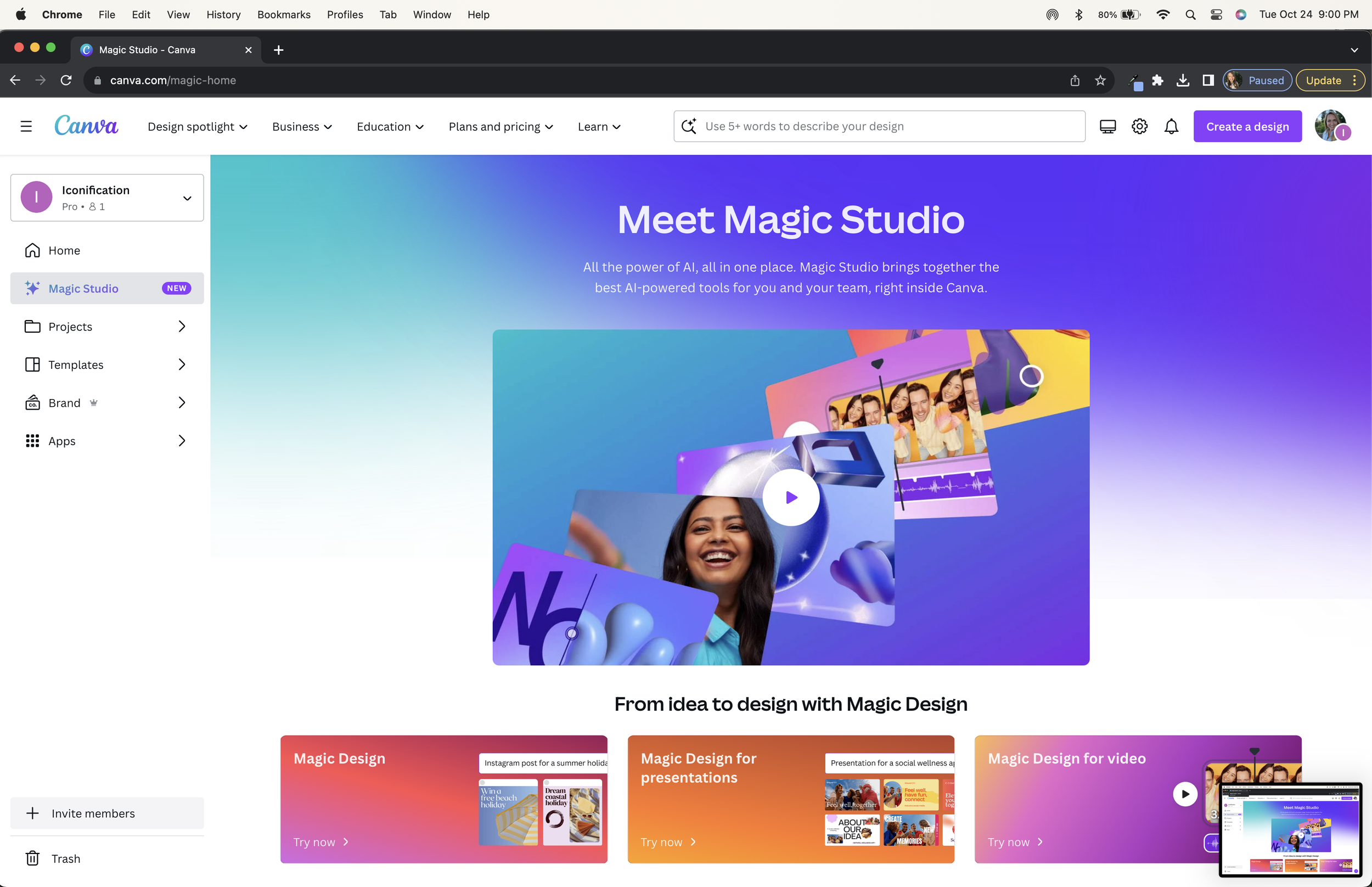Expand the Iconification team switcher
Viewport: 1372px width, 887px height.
tap(107, 198)
